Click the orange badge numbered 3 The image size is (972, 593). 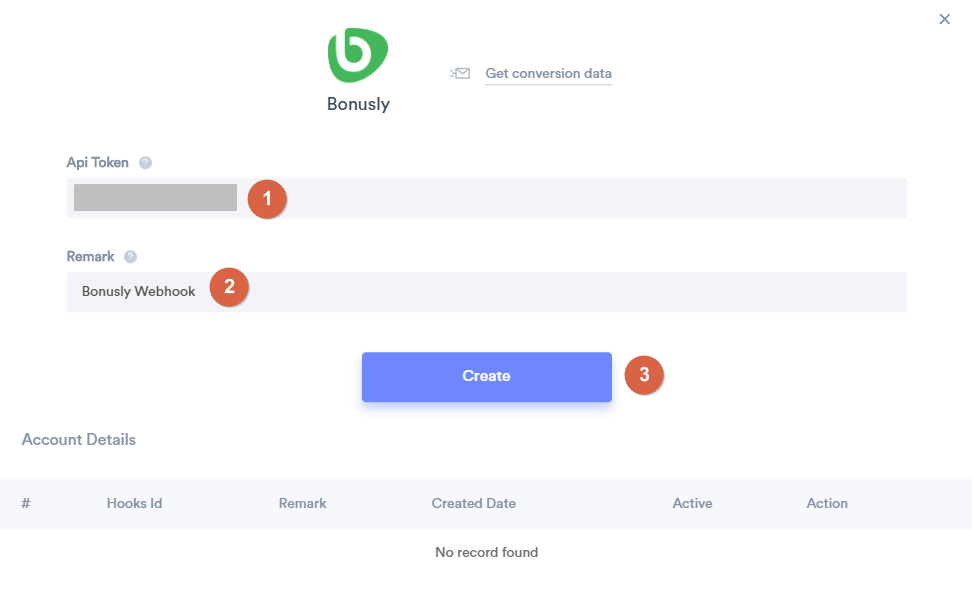click(x=645, y=374)
